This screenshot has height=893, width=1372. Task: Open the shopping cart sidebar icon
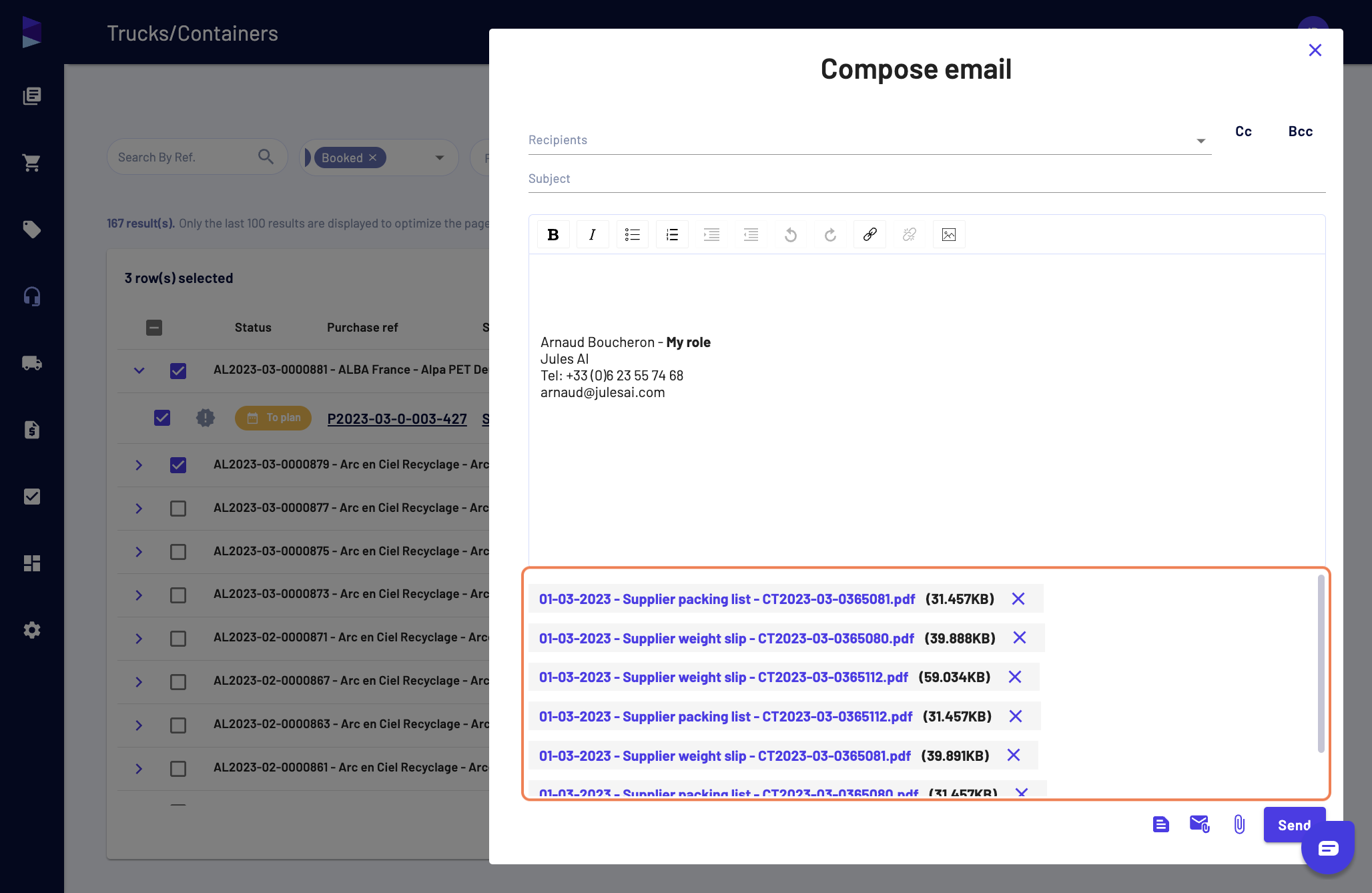pos(32,163)
